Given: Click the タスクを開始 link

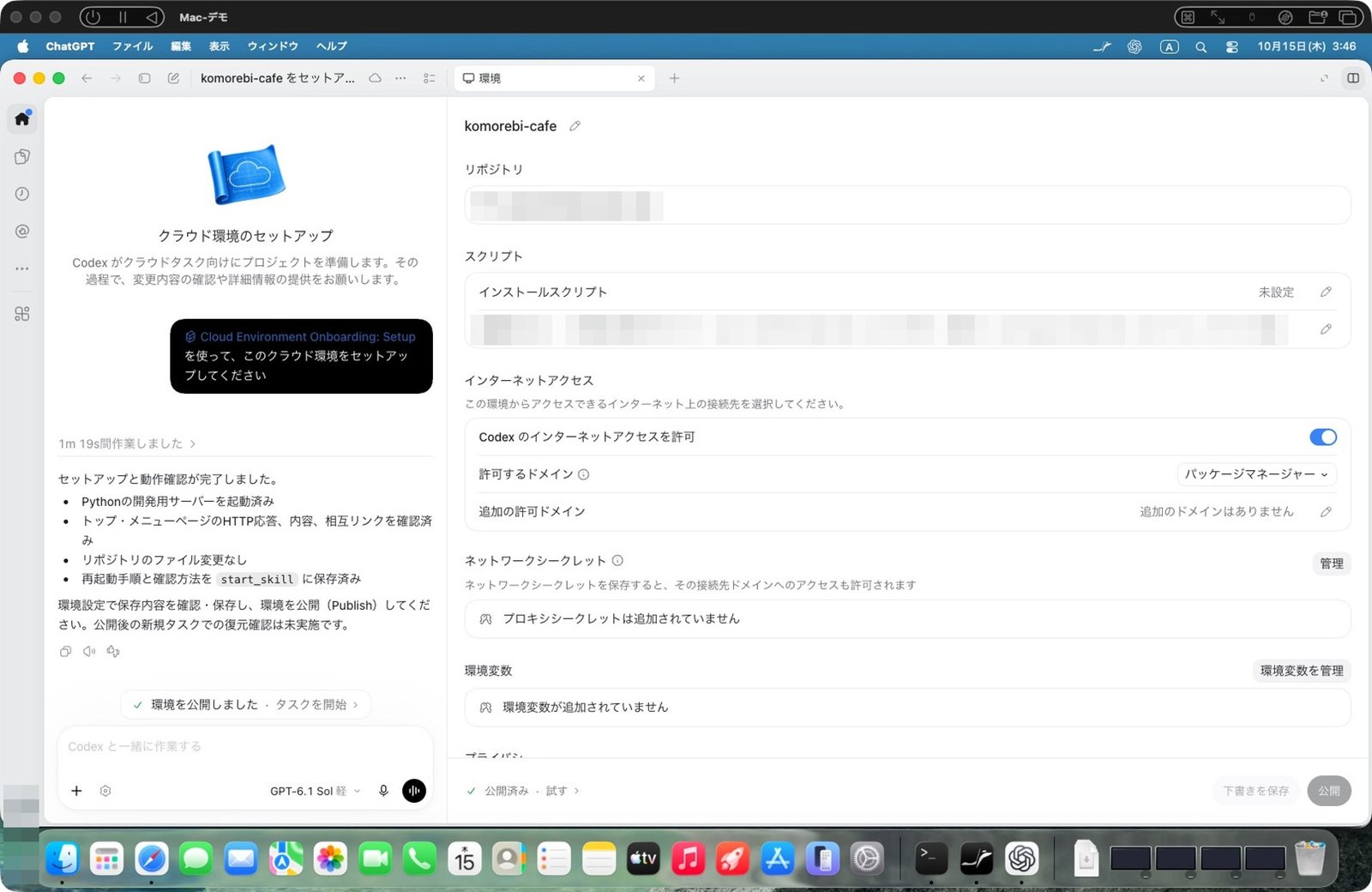Looking at the screenshot, I should click(x=316, y=705).
